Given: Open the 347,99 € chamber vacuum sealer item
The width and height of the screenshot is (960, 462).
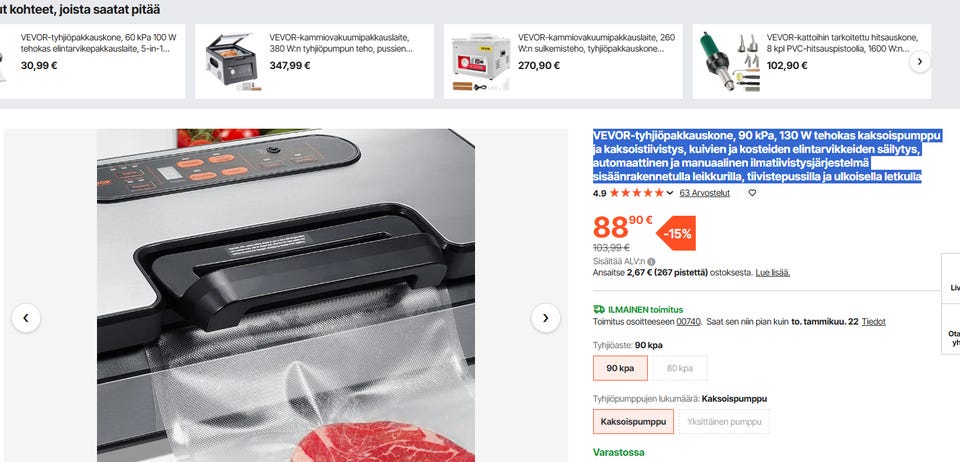Looking at the screenshot, I should click(315, 61).
